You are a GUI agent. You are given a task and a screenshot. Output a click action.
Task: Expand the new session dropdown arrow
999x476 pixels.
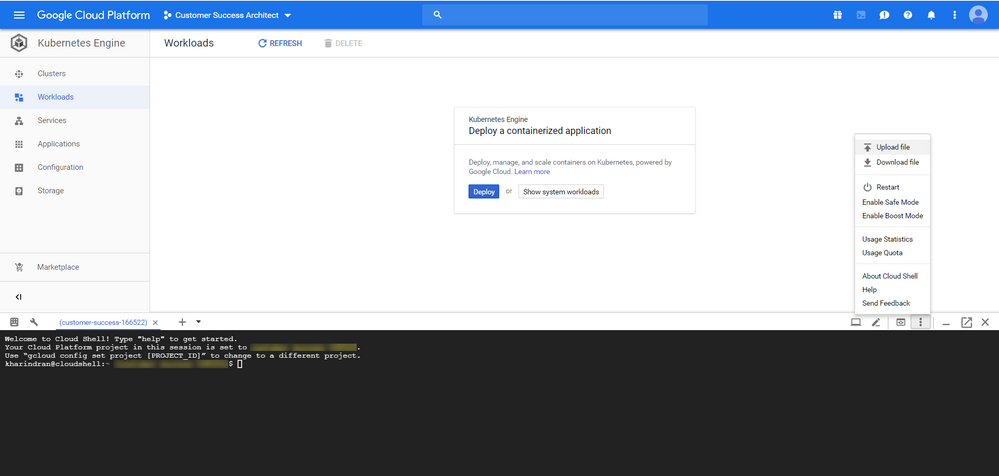coord(198,322)
